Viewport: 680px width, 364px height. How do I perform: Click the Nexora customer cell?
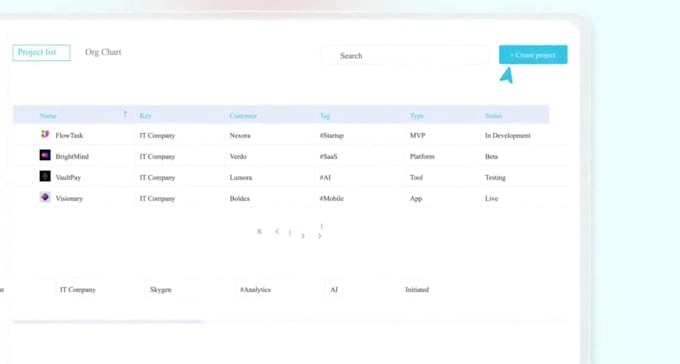(240, 135)
